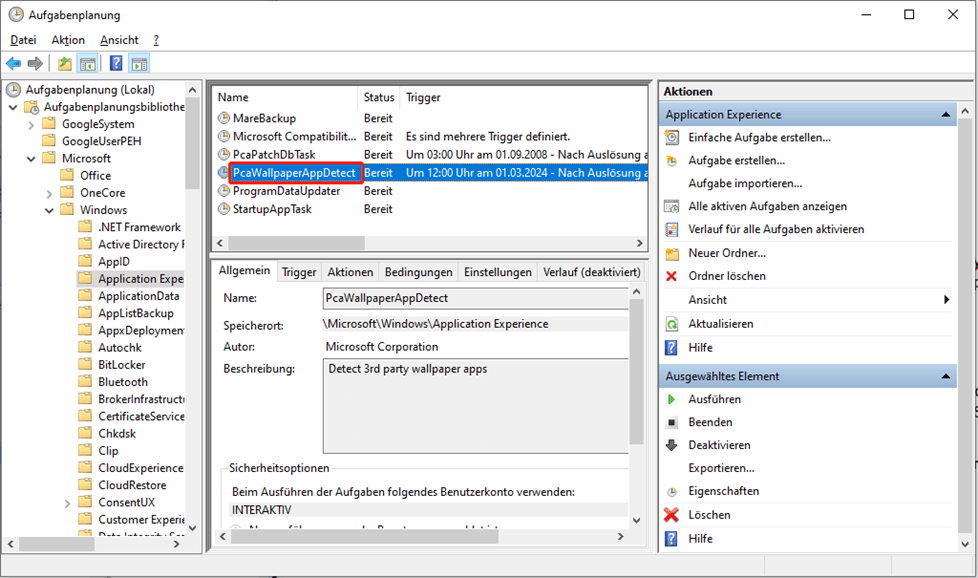This screenshot has height=578, width=978.
Task: Disable the task with Deaktivieren
Action: (x=719, y=445)
